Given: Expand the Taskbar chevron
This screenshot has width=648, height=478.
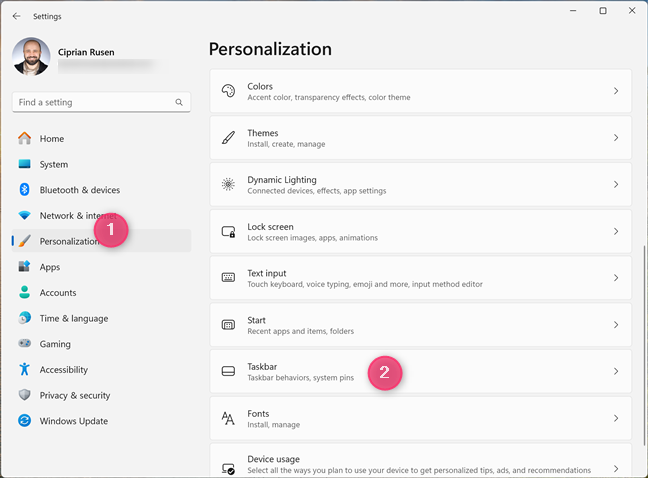Looking at the screenshot, I should tap(616, 371).
